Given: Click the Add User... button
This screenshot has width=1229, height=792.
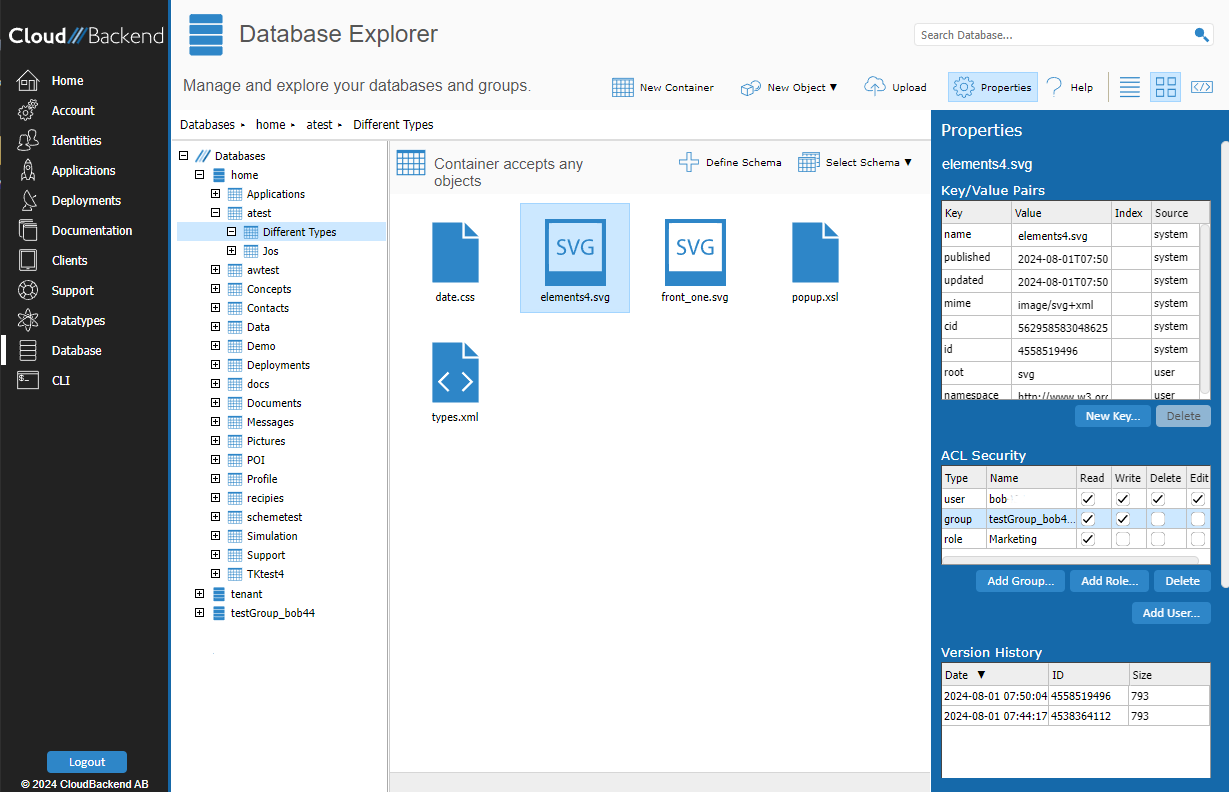Looking at the screenshot, I should (x=1171, y=613).
